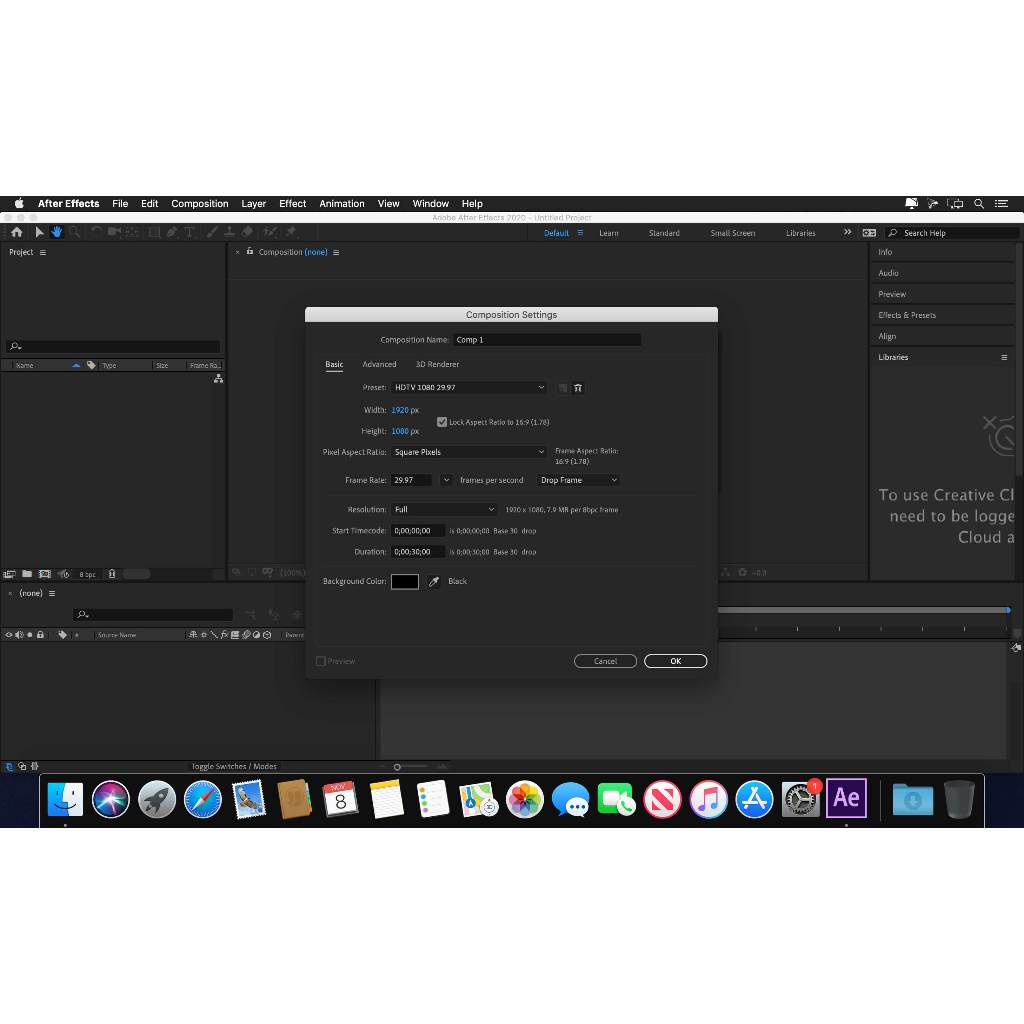Delete the preset using the trash icon
1024x1024 pixels.
578,388
